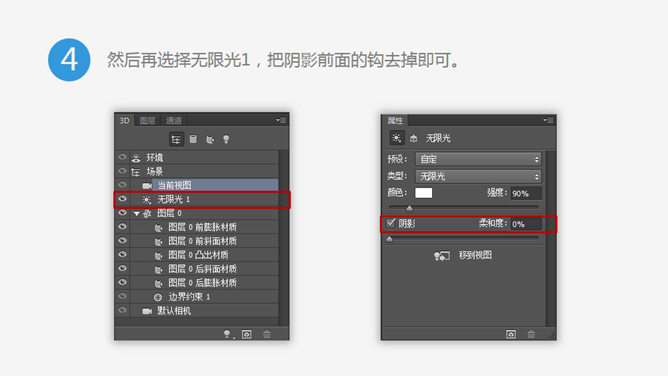Open the 预设 preset dropdown
This screenshot has width=668, height=376.
(x=478, y=159)
